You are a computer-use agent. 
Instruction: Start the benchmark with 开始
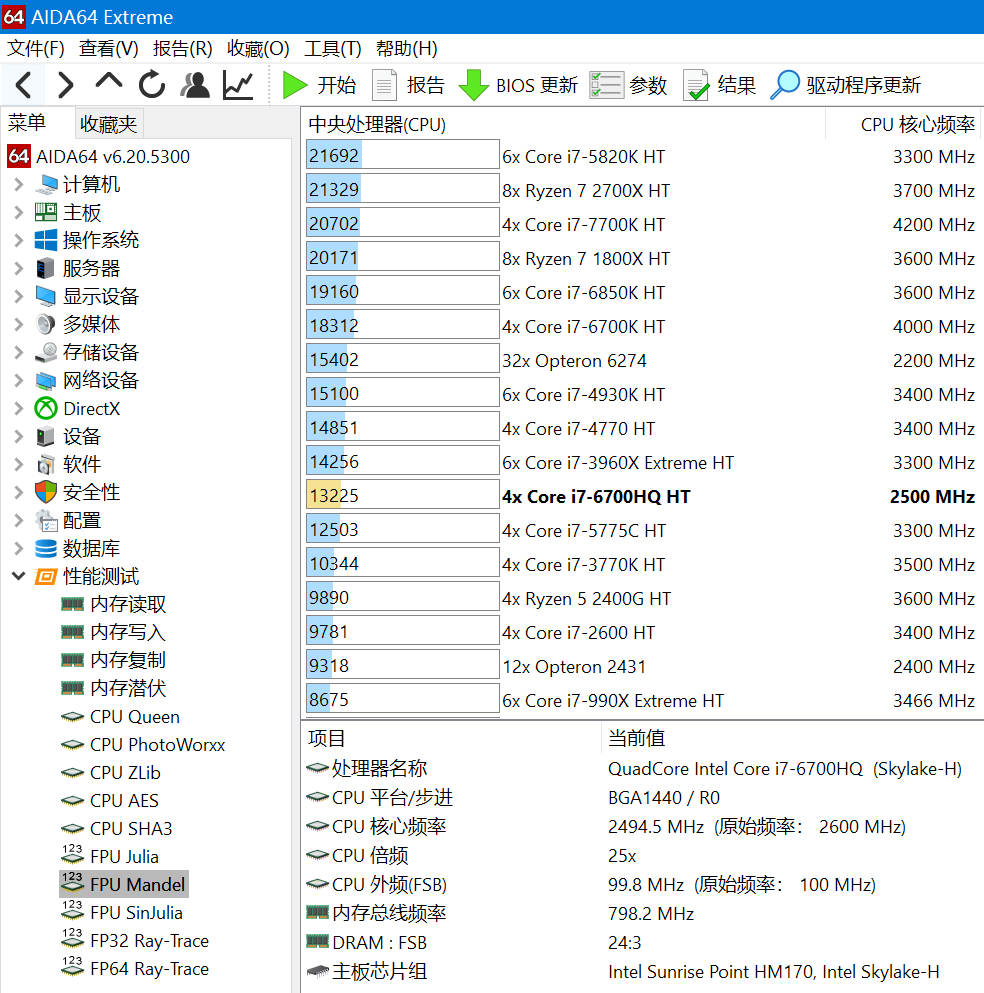pos(319,85)
